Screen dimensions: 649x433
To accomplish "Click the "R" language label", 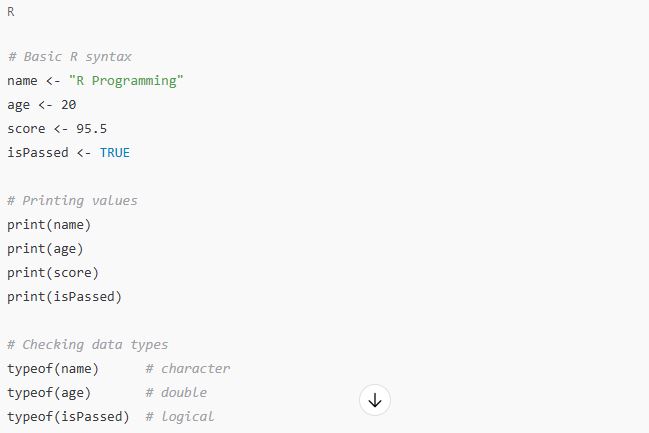I will [x=11, y=12].
